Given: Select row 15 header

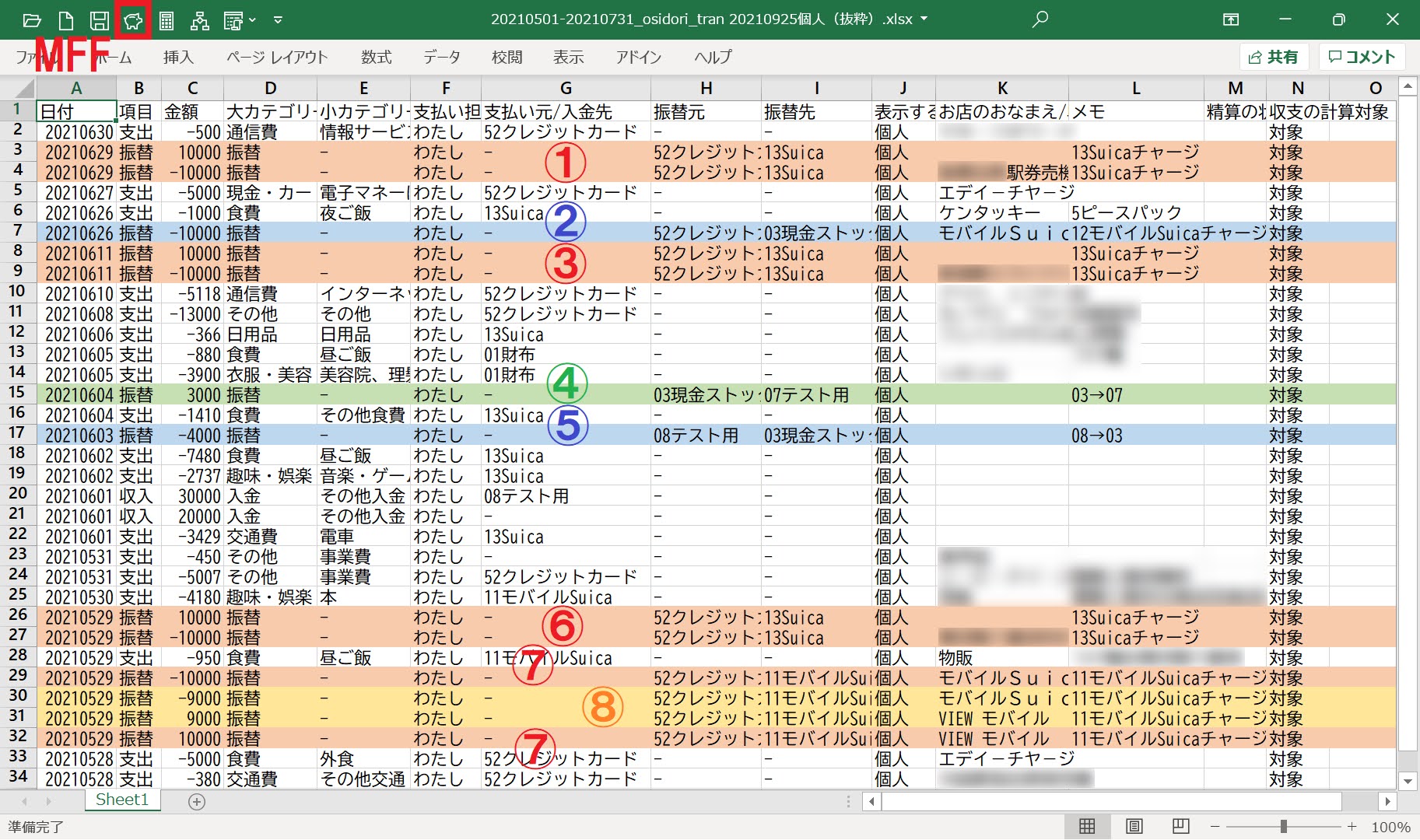Looking at the screenshot, I should (18, 393).
